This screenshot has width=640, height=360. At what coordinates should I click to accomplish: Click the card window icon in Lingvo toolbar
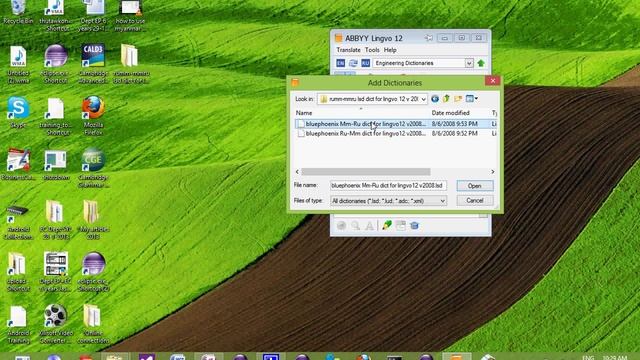401,225
